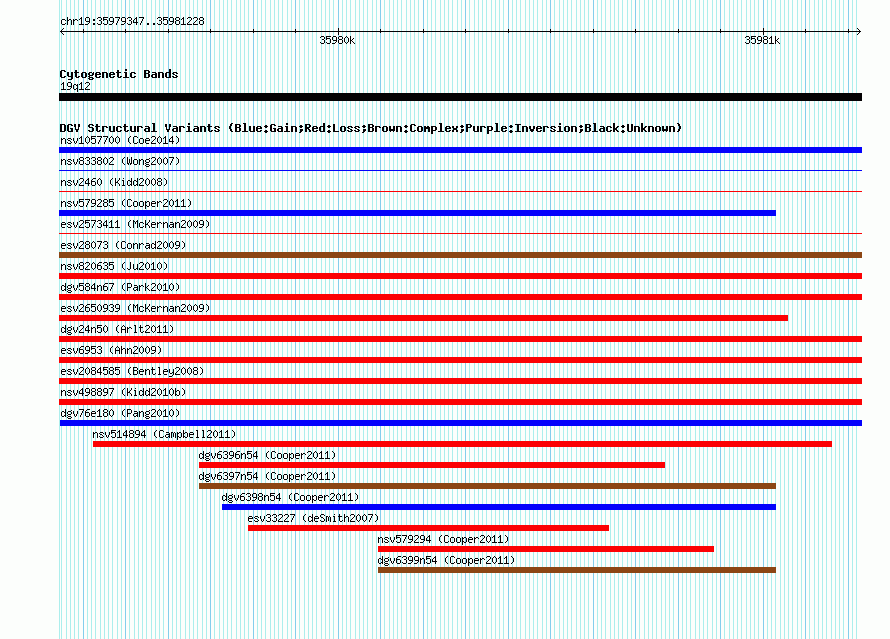Select the blue bar under nsv579285
Image resolution: width=890 pixels, height=639 pixels.
point(417,213)
